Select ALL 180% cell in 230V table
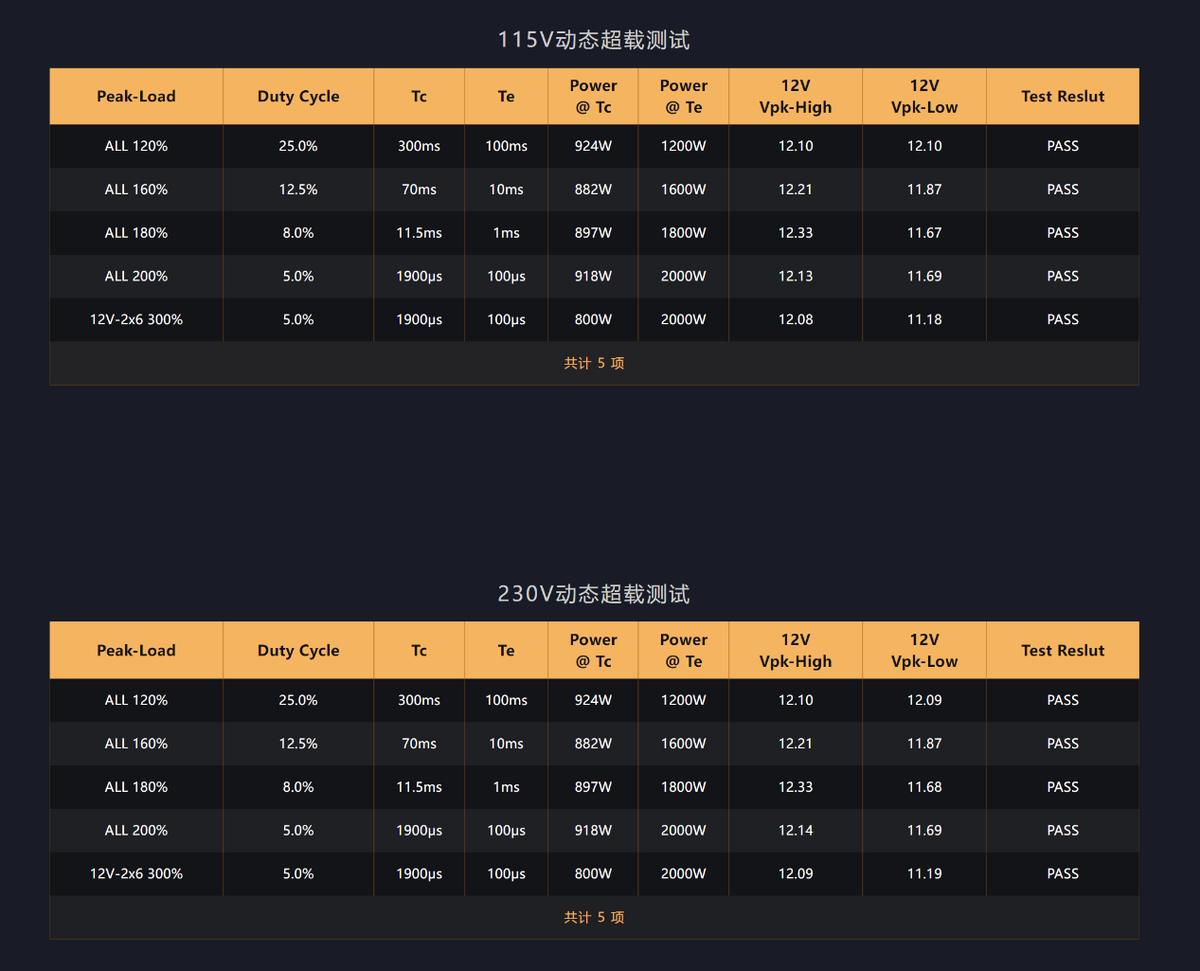The height and width of the screenshot is (971, 1200). (136, 787)
